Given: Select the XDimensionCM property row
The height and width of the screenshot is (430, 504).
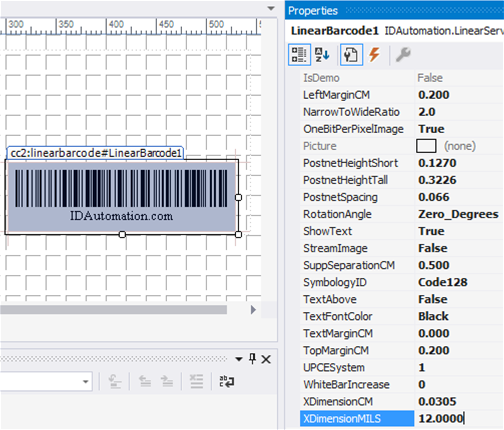Looking at the screenshot, I should 402,402.
